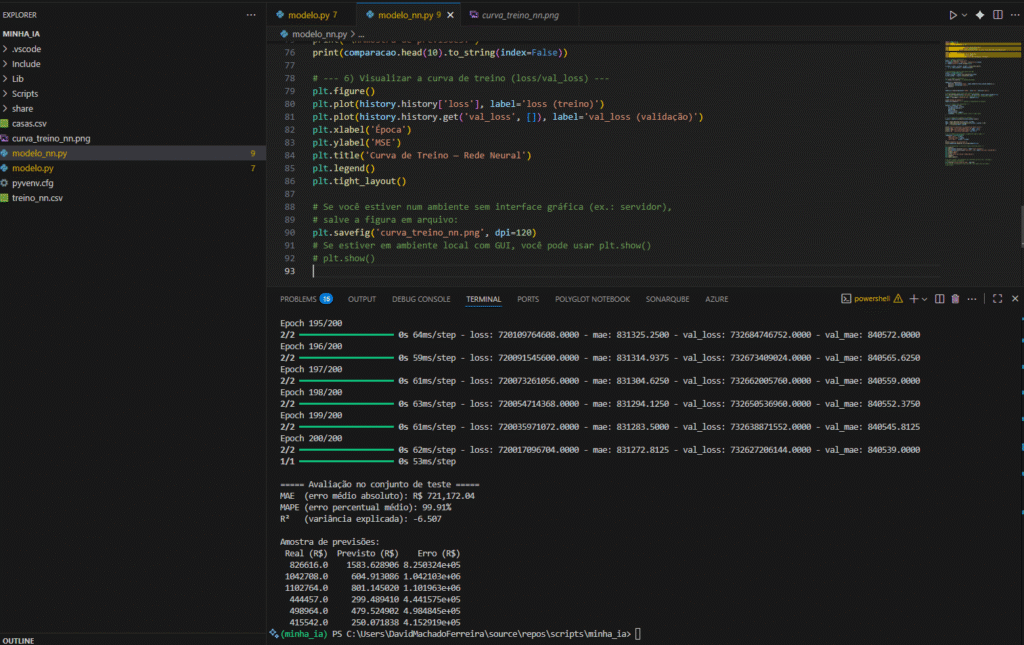Expand the Scripts folder in Explorer

click(x=25, y=93)
